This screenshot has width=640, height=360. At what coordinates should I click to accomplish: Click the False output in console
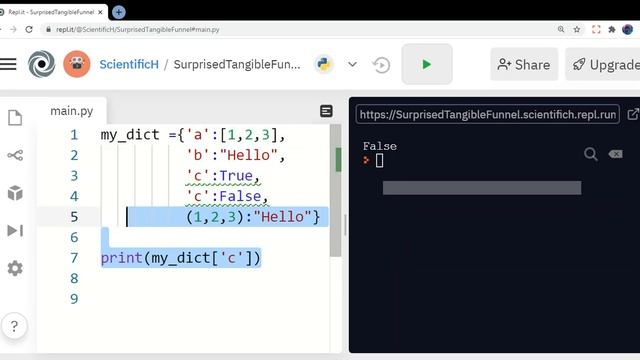(380, 146)
